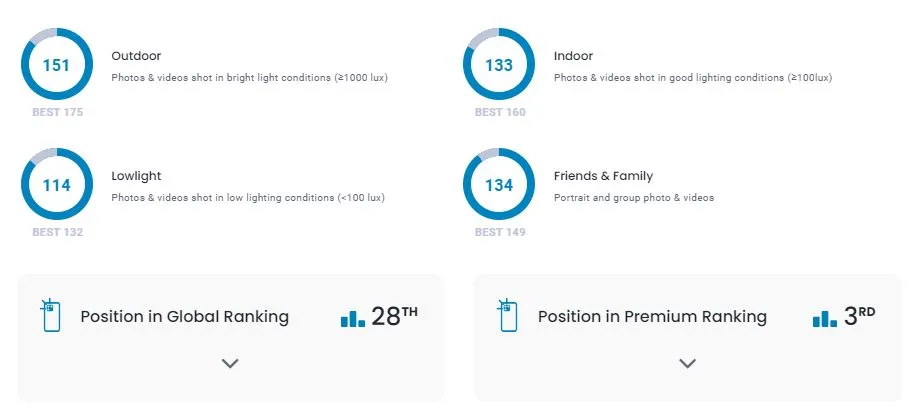Image resolution: width=913 pixels, height=413 pixels.
Task: Click the 28TH global rank value
Action: (x=394, y=316)
